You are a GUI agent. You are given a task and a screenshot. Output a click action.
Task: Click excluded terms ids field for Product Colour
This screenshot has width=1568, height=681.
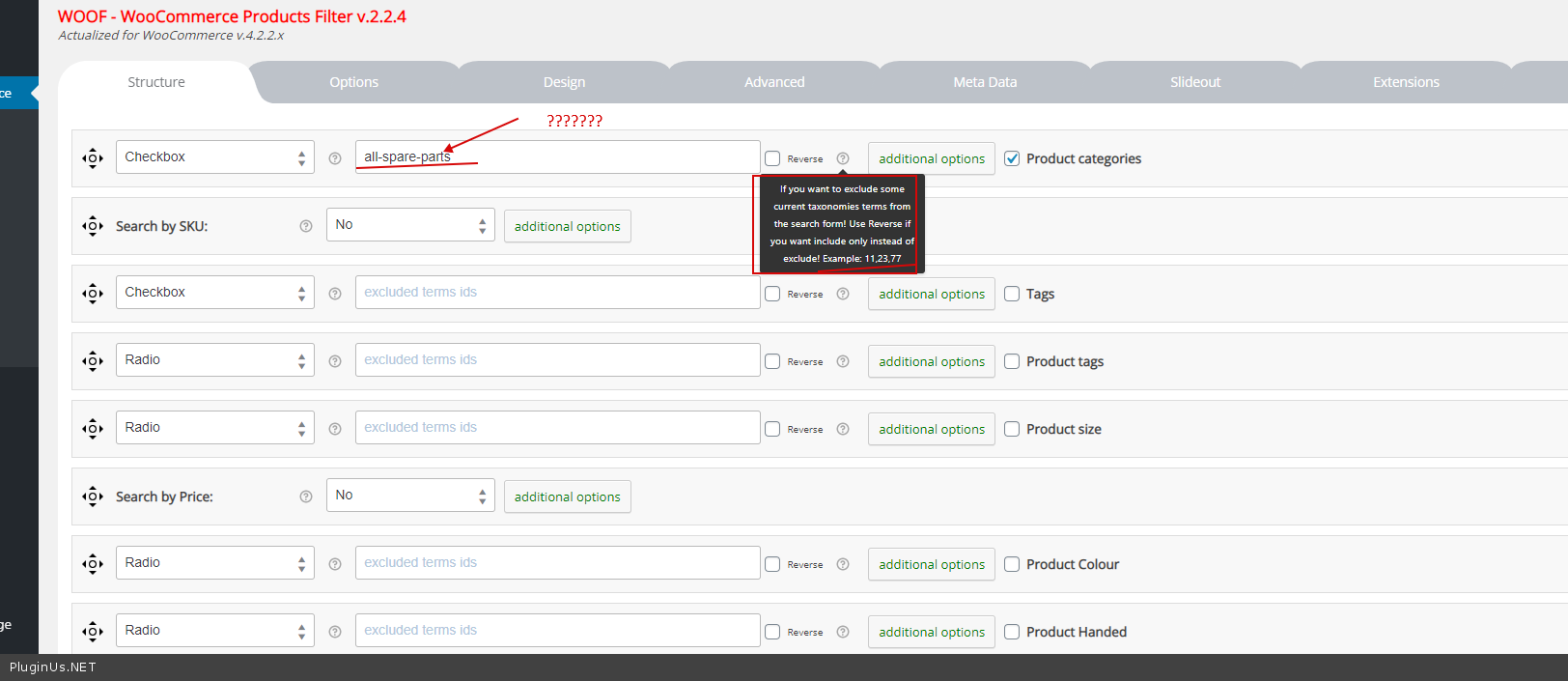[x=557, y=563]
